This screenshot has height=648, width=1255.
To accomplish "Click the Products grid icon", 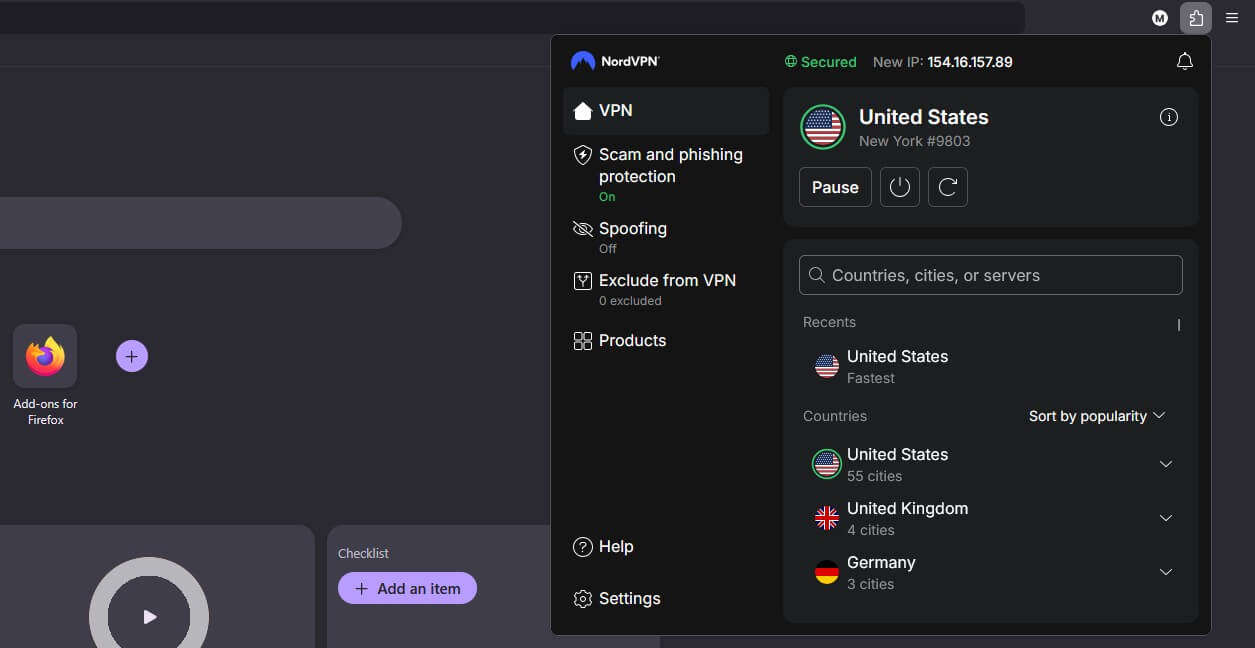I will [582, 341].
